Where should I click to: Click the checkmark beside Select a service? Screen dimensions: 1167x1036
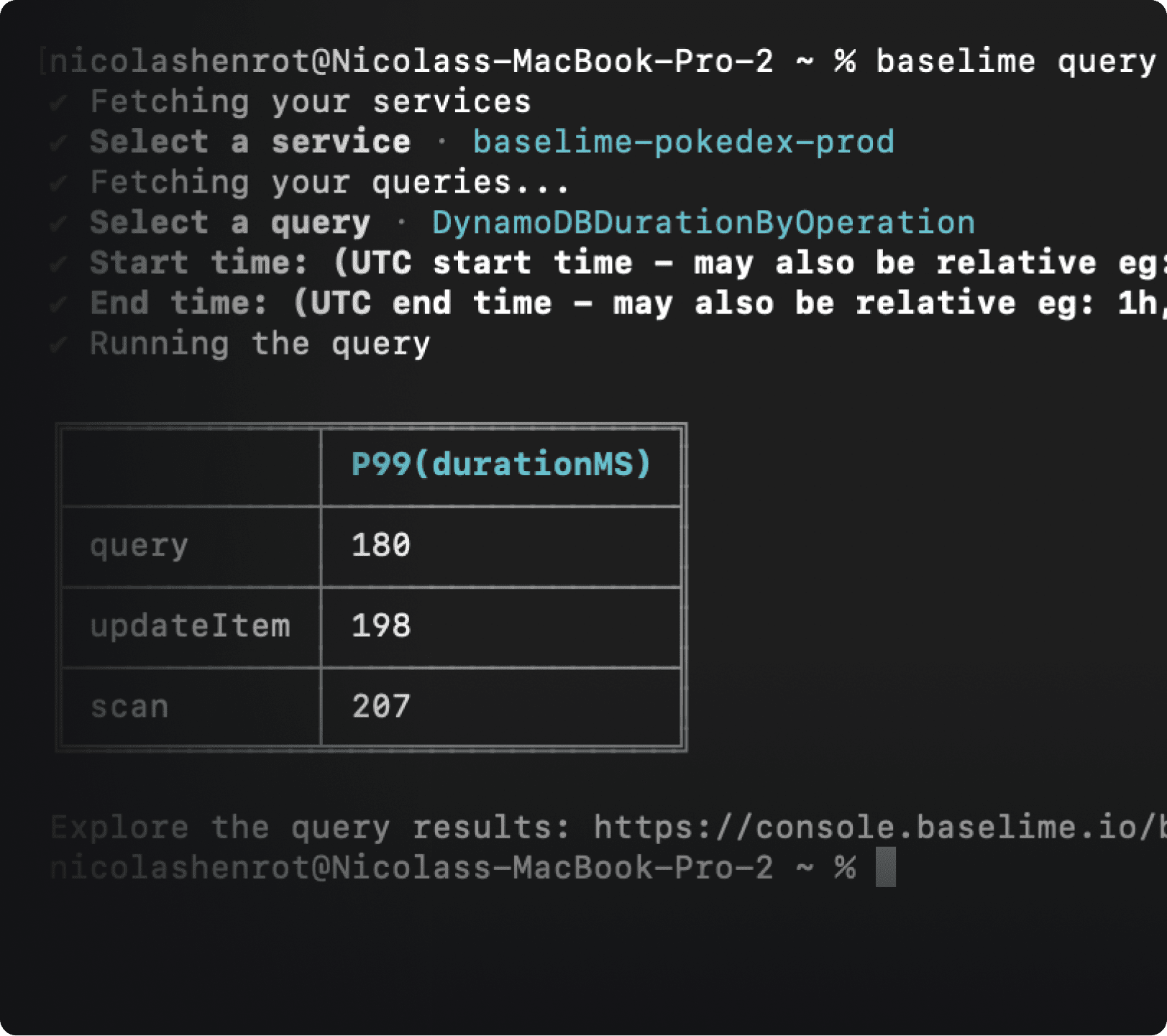[x=58, y=143]
